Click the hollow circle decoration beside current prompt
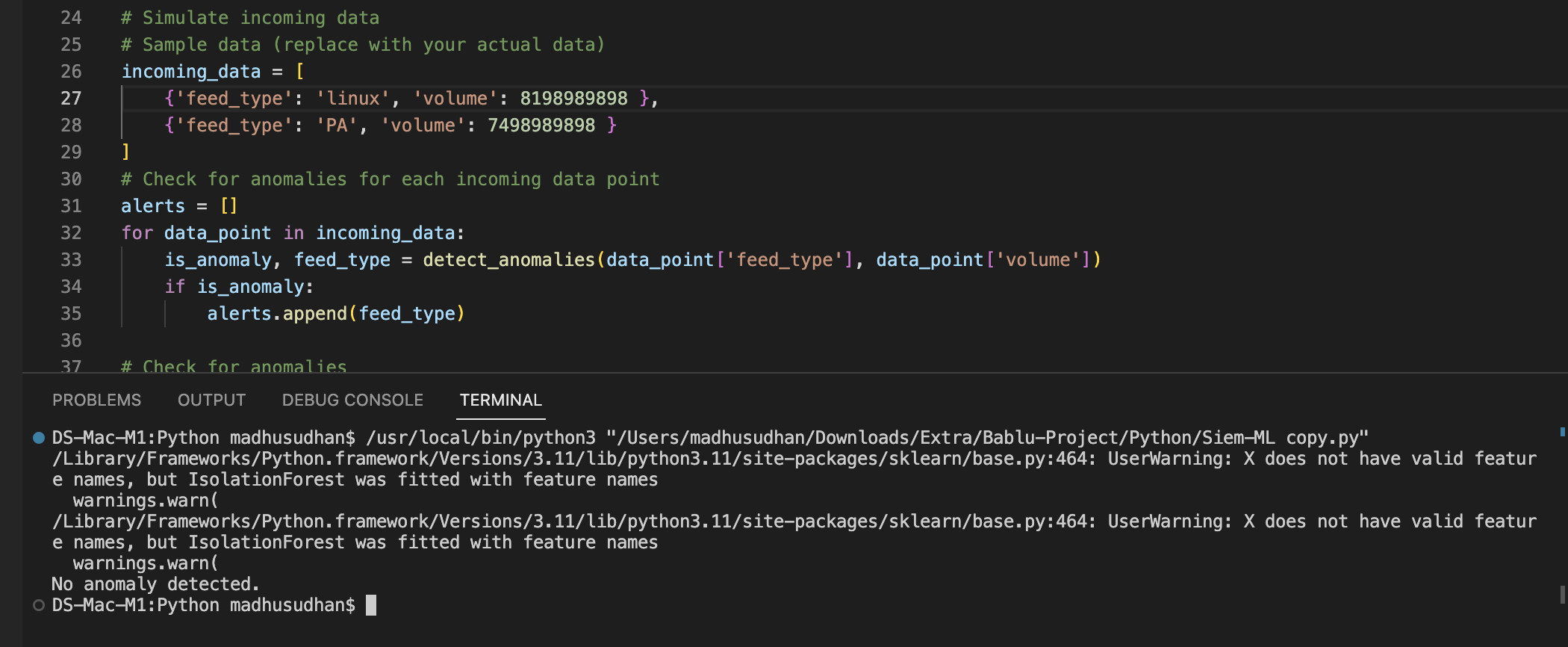 [x=39, y=605]
